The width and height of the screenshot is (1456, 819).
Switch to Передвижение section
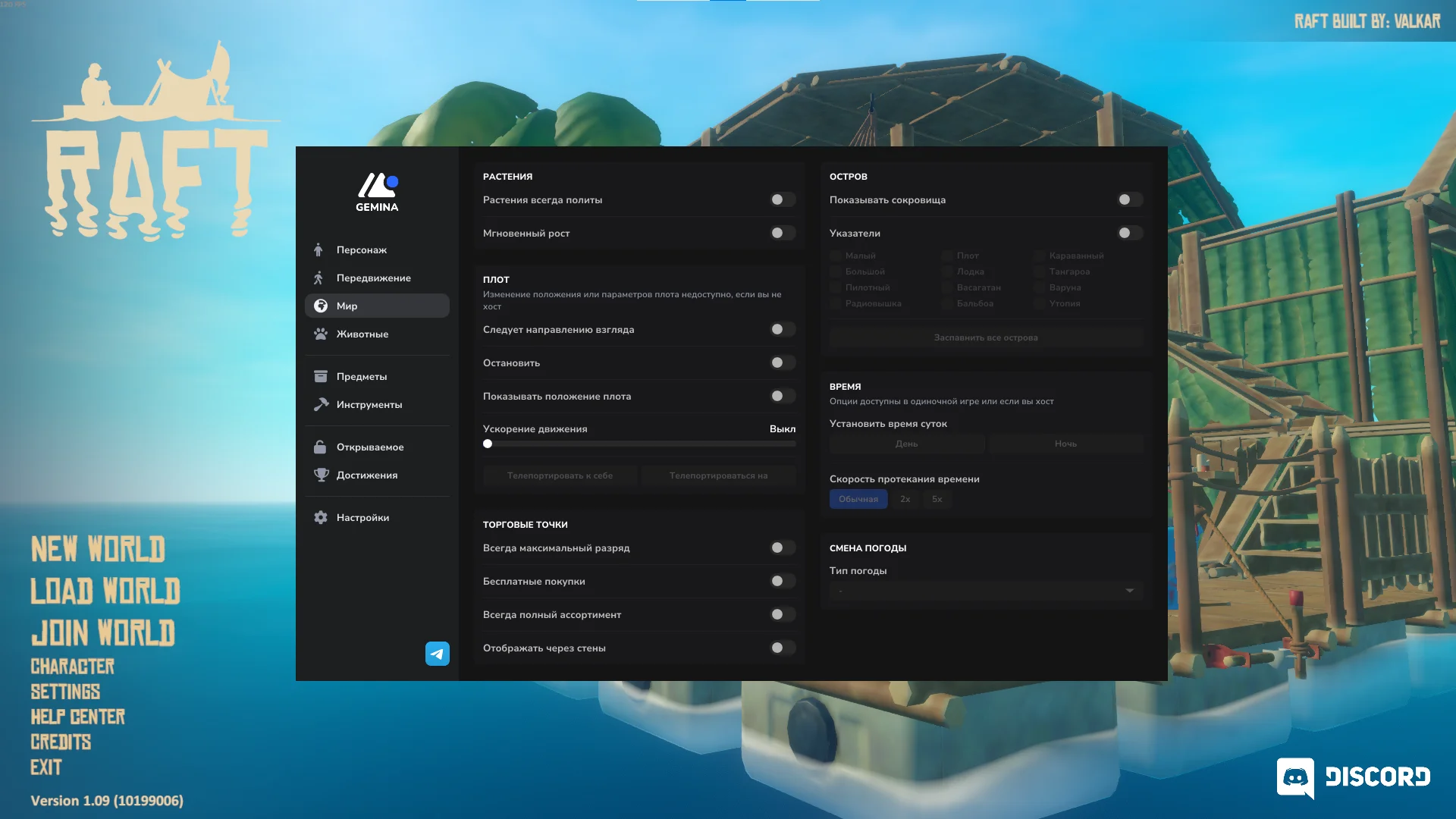pyautogui.click(x=377, y=278)
